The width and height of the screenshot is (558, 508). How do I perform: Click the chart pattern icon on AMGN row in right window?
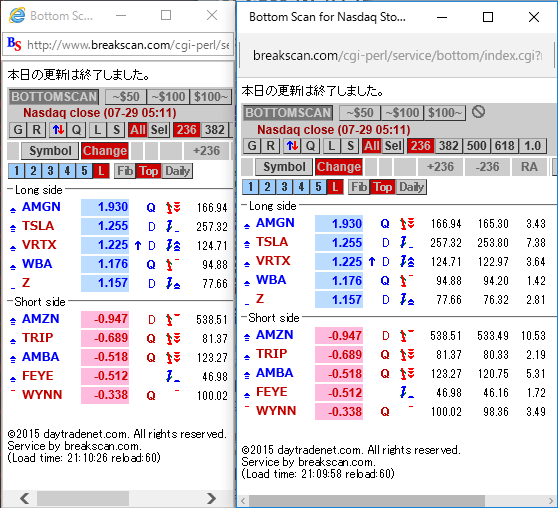click(407, 223)
